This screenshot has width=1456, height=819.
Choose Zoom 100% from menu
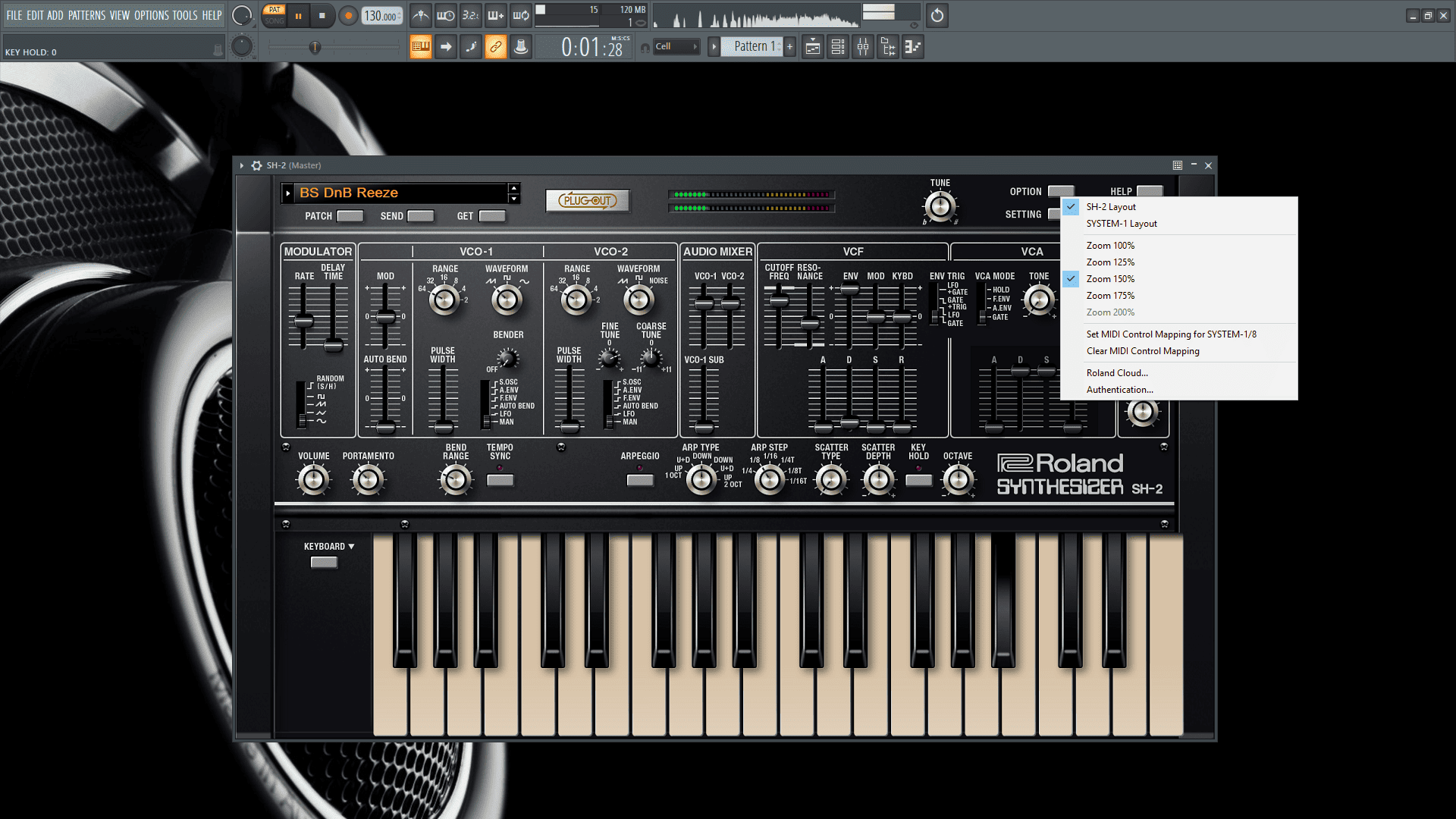tap(1178, 246)
